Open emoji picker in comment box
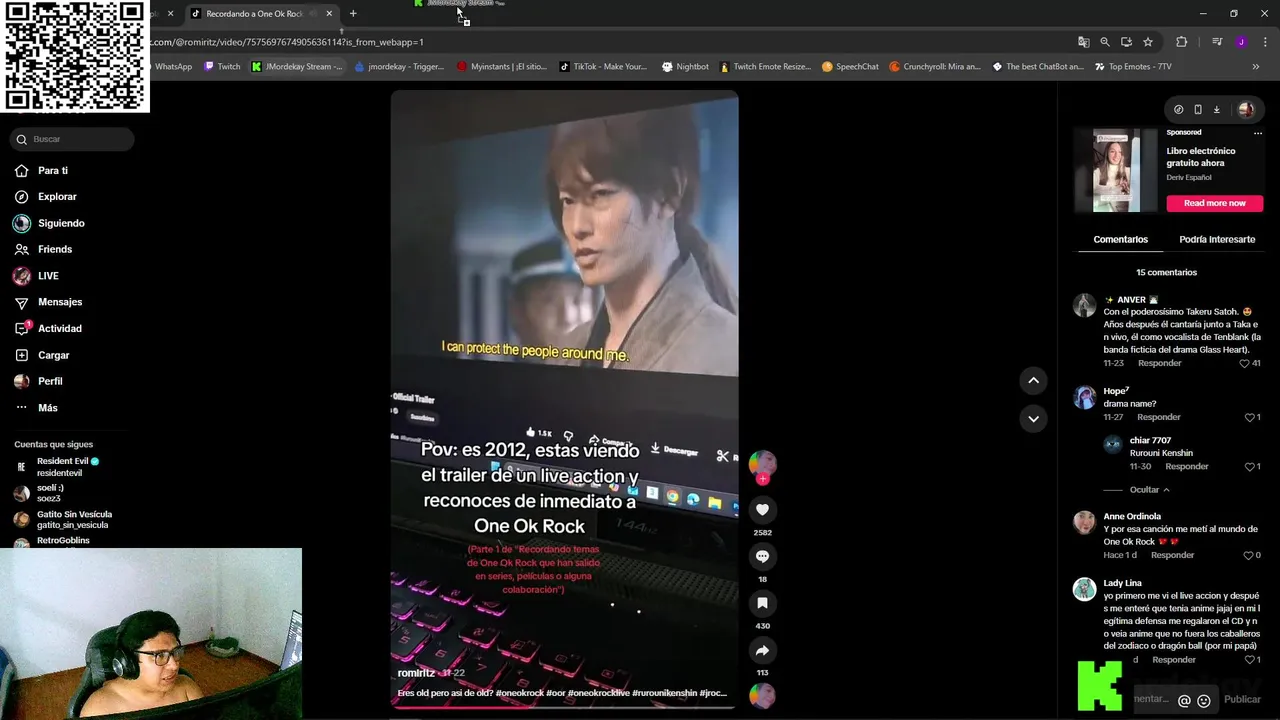Screen dimensions: 1280x720 1204,701
